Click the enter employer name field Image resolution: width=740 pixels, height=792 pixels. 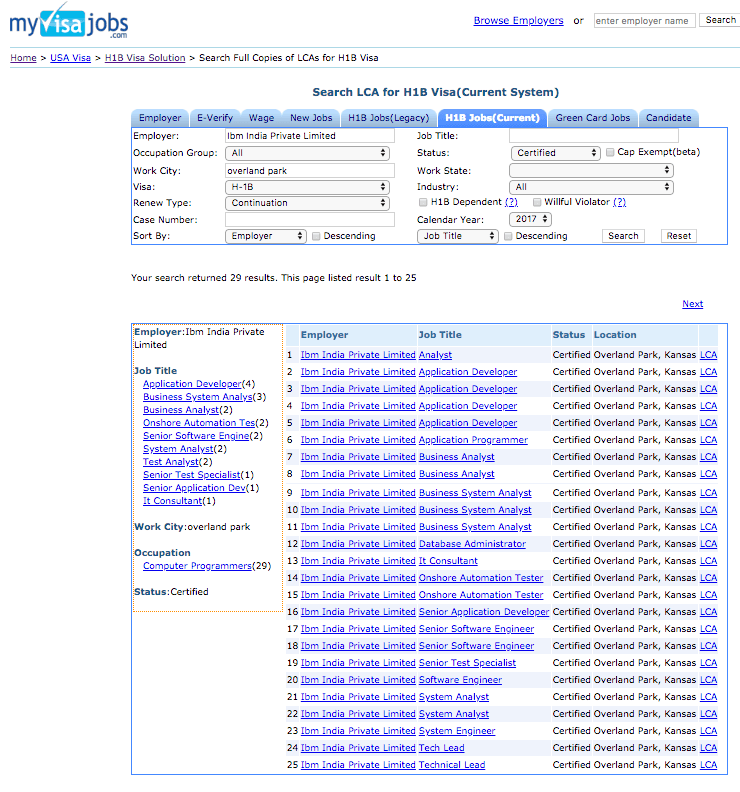pyautogui.click(x=645, y=21)
